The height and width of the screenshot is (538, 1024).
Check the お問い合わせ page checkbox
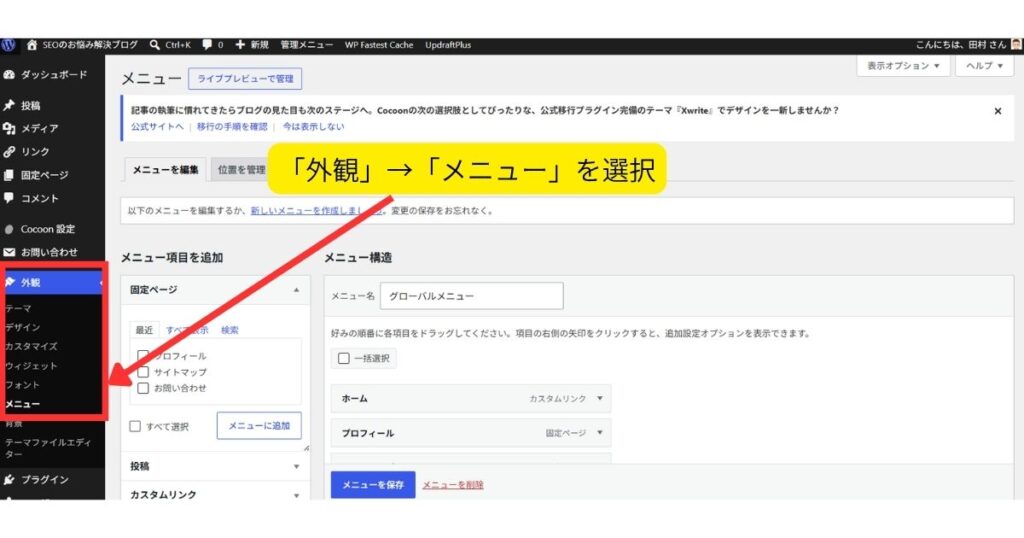click(143, 388)
